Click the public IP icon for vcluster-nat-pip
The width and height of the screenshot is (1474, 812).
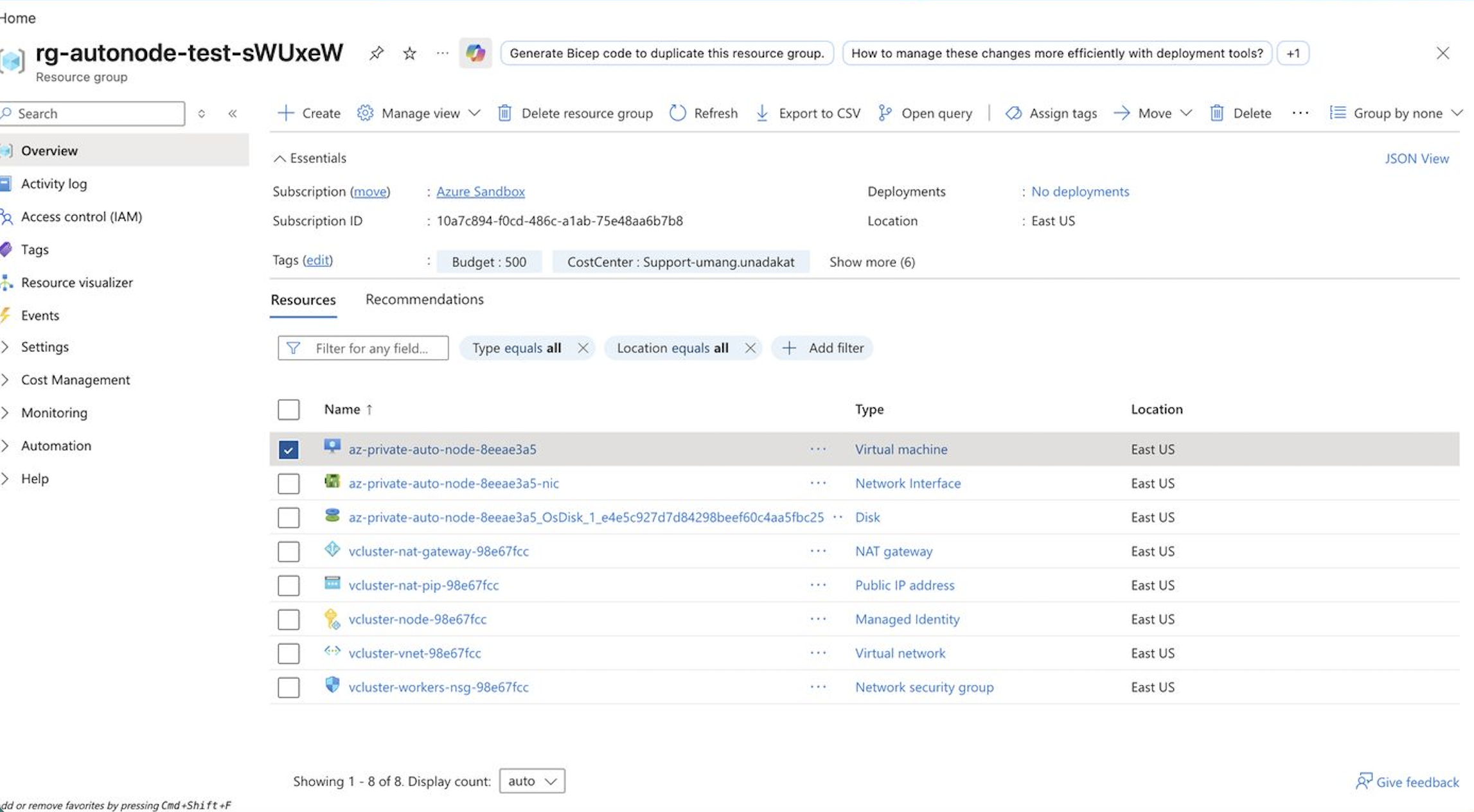pyautogui.click(x=332, y=583)
